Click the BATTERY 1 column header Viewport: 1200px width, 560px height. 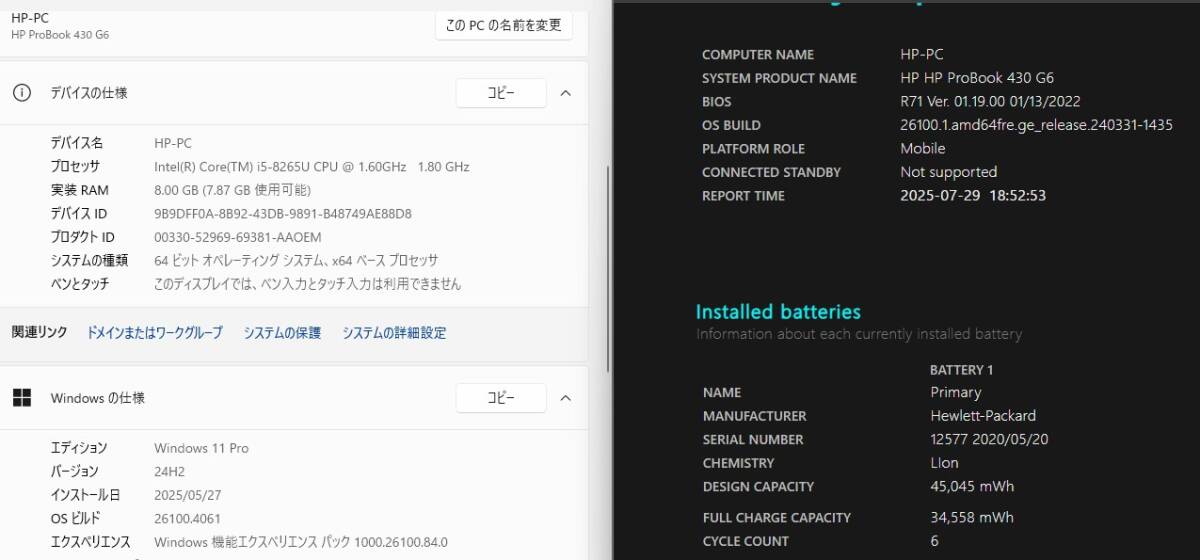(x=961, y=370)
